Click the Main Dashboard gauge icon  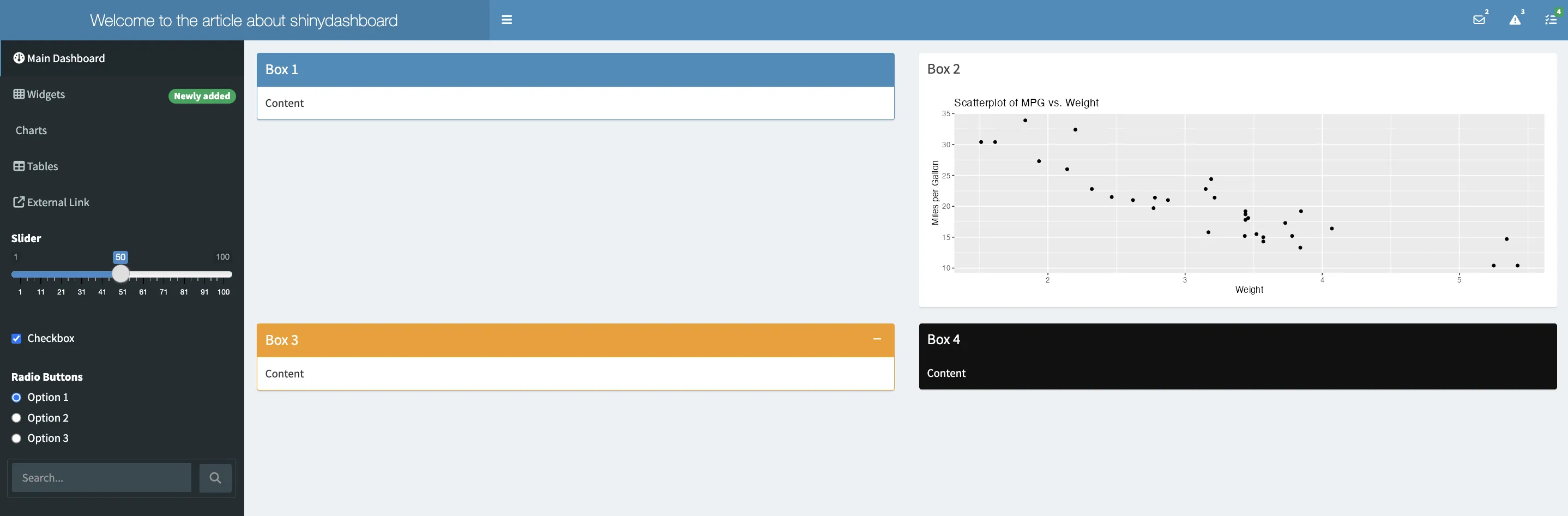(19, 58)
